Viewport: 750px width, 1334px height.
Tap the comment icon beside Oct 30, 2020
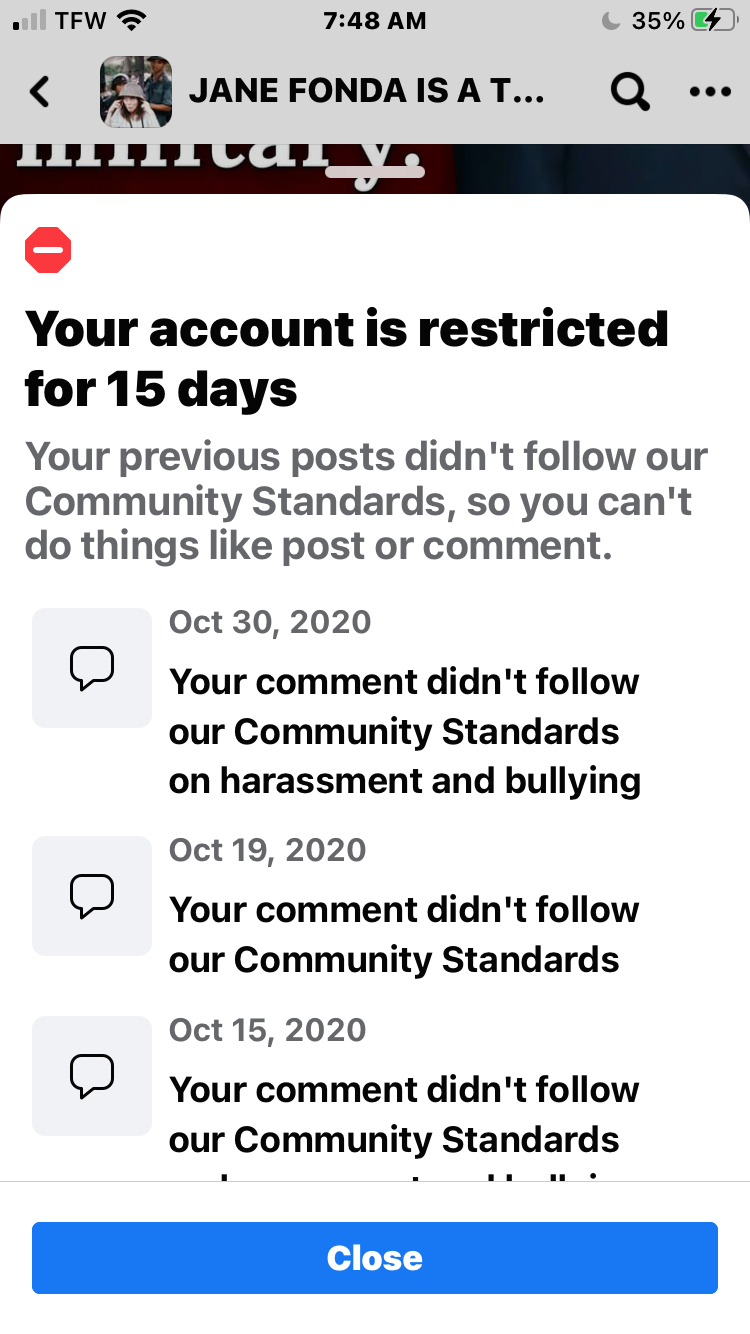click(92, 667)
